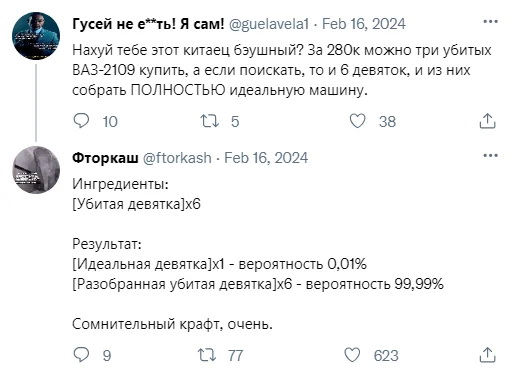Reply to the first tweet by guelavela1
Screen dimensions: 512x376
81,121
